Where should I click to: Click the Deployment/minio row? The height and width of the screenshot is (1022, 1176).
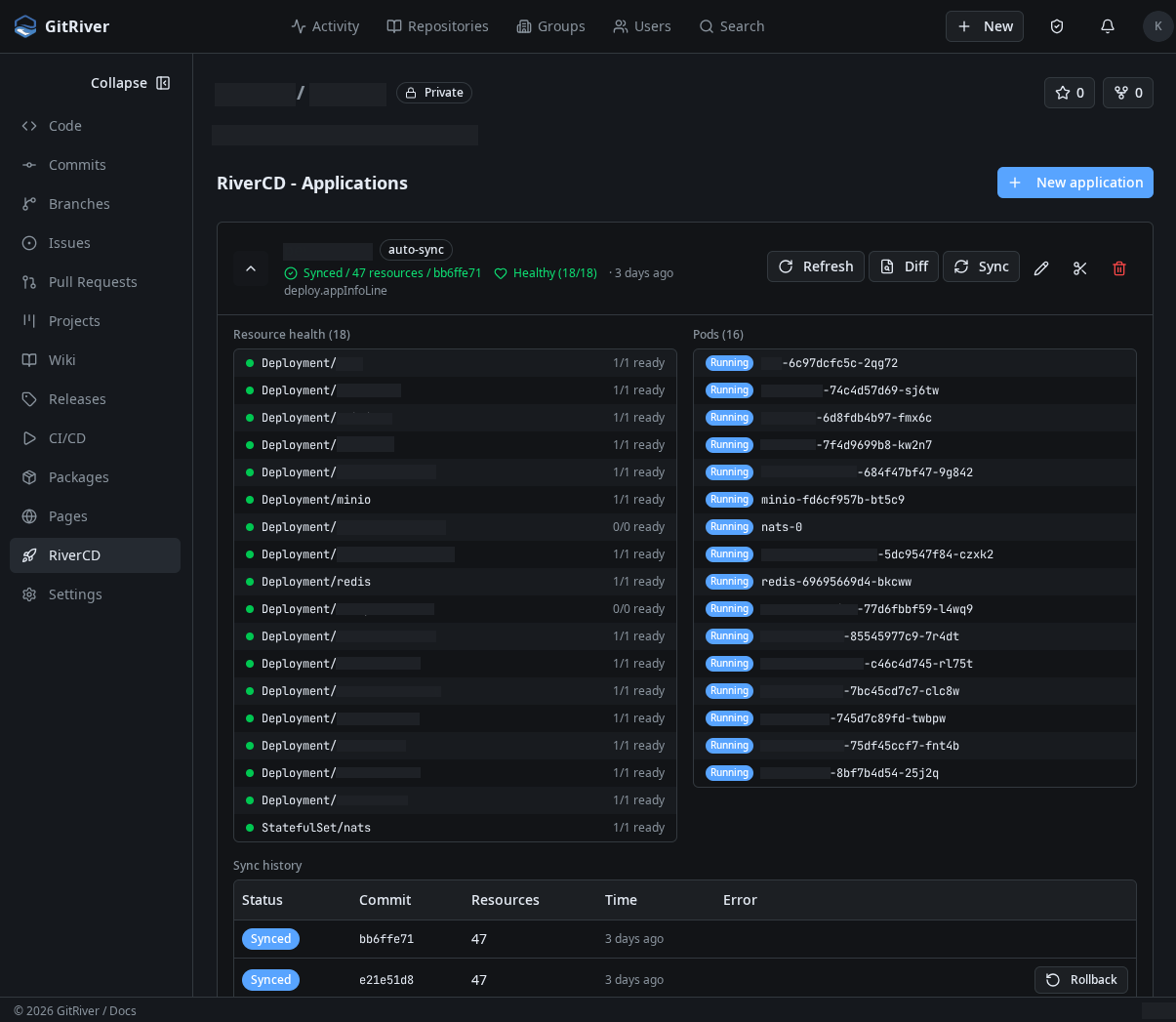455,500
